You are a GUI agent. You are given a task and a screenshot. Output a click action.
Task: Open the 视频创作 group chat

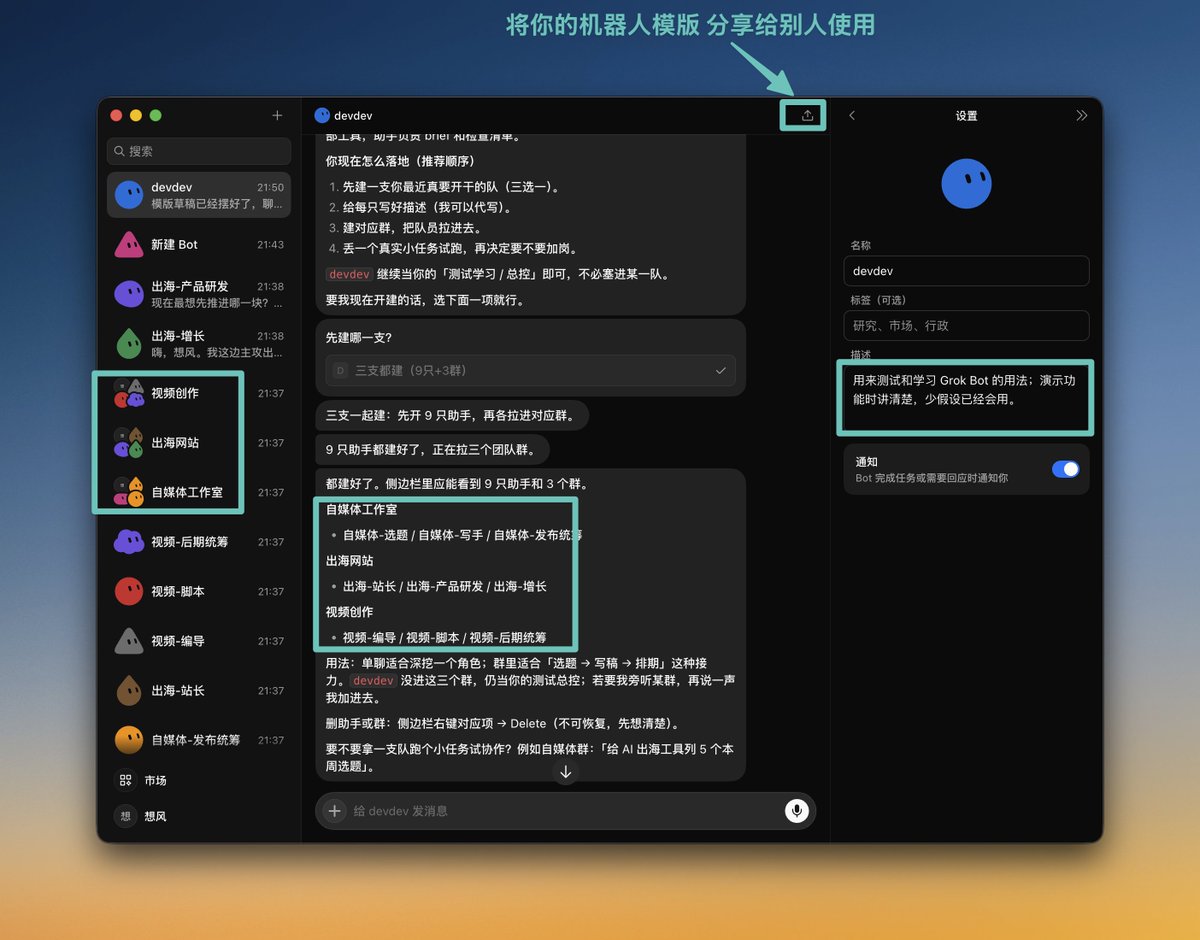coord(199,393)
